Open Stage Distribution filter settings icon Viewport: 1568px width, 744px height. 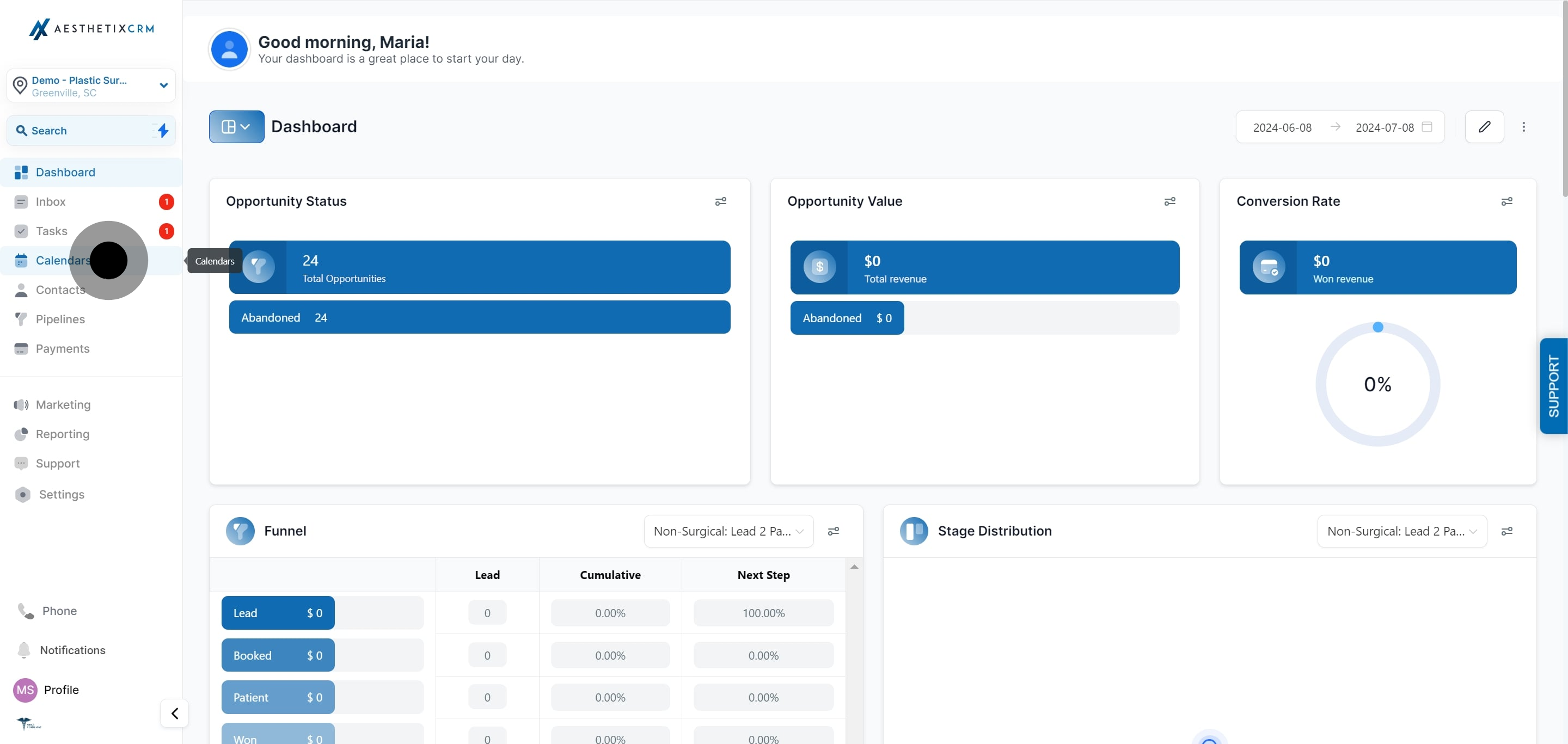click(1506, 531)
